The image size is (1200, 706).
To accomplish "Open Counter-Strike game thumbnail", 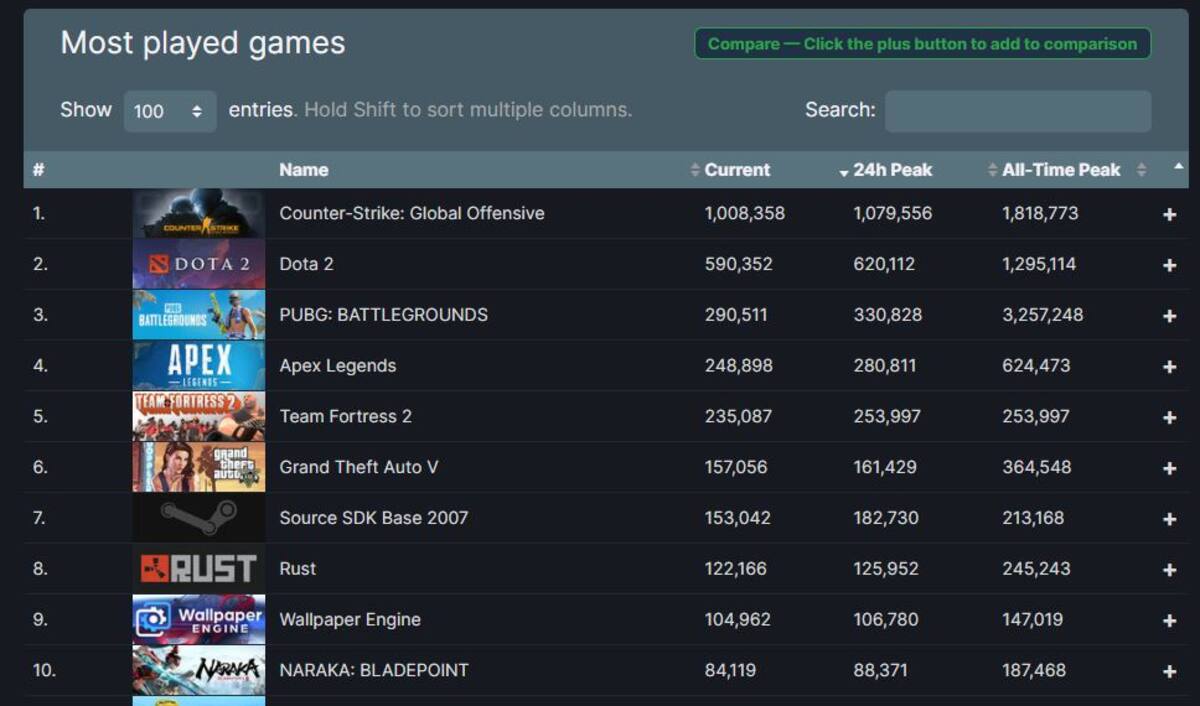I will (199, 213).
